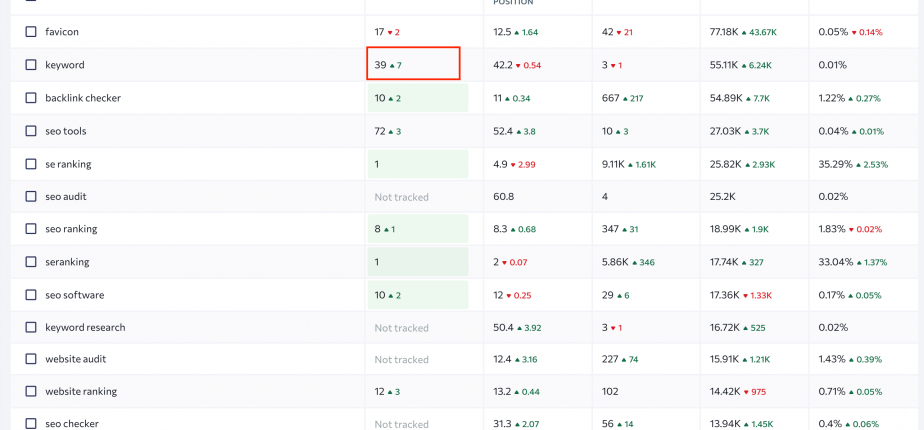
Task: Click the website audit keyword name
Action: click(76, 359)
